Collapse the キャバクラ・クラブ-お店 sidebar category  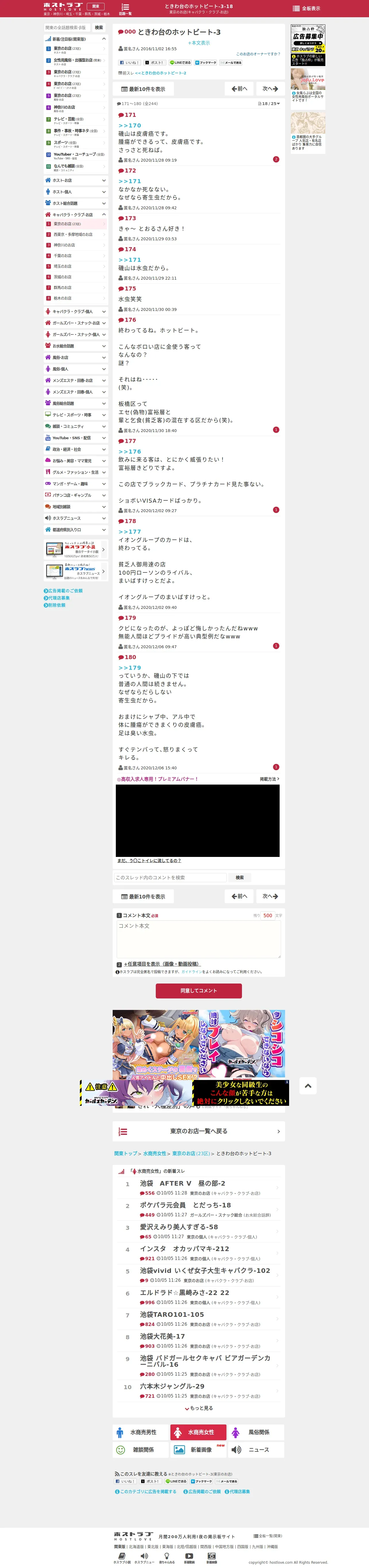[x=76, y=214]
